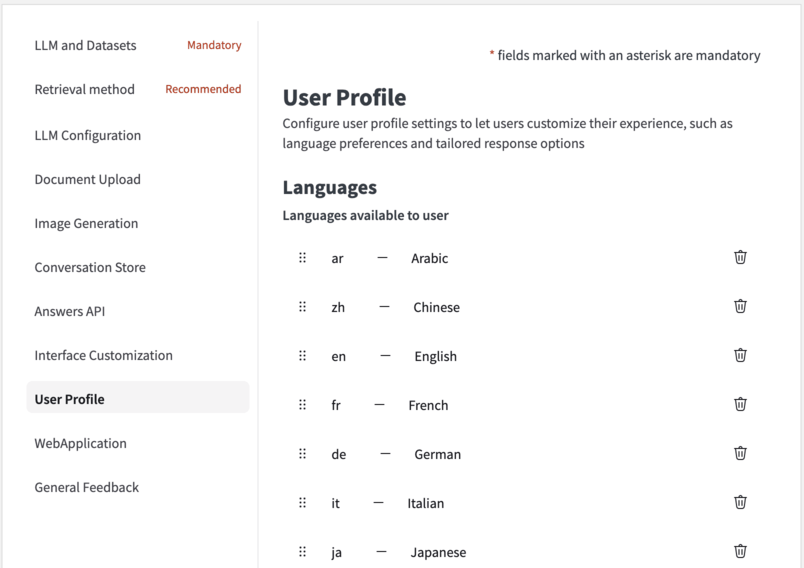The width and height of the screenshot is (804, 568).
Task: Click the reorder grip for Japanese
Action: (303, 552)
